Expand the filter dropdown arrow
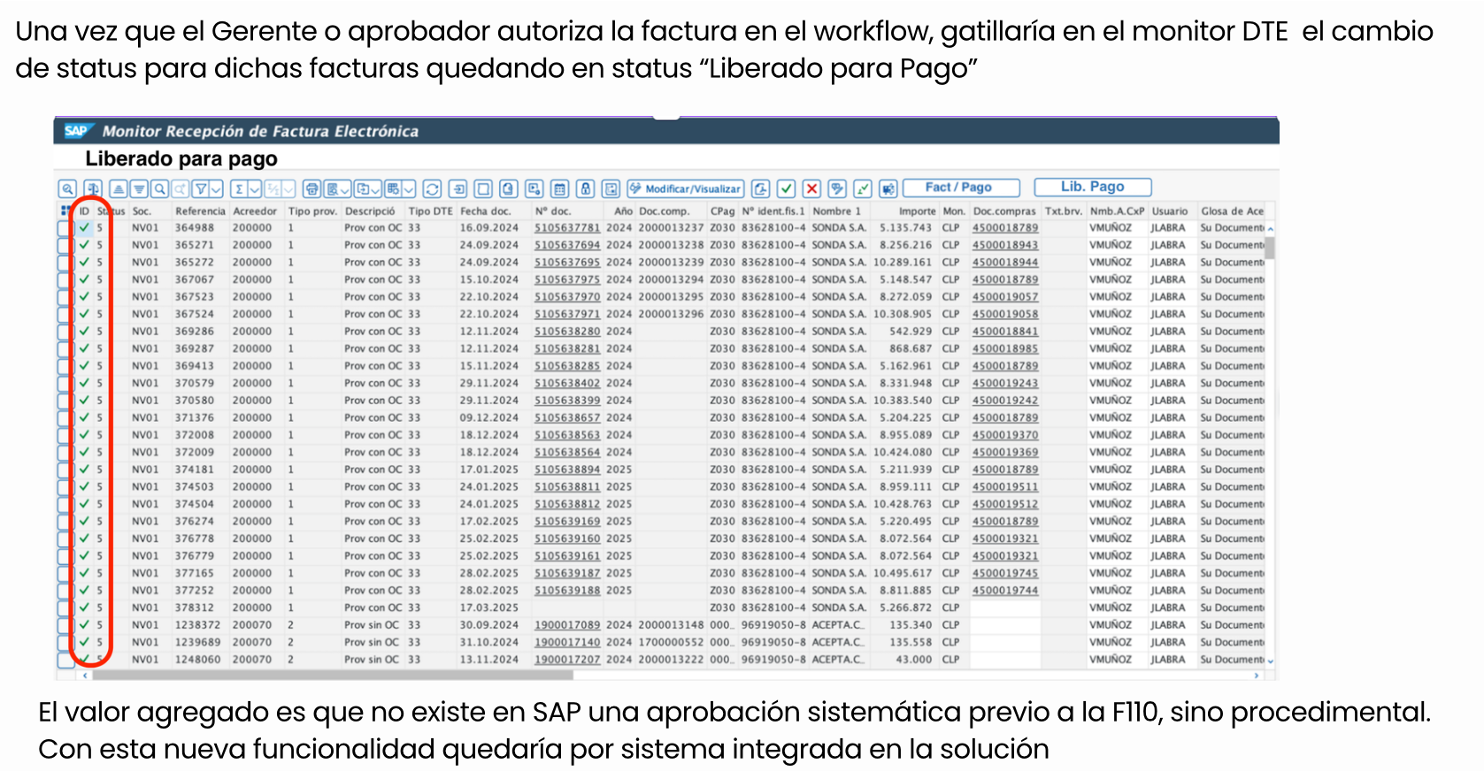The width and height of the screenshot is (1484, 772). [x=217, y=188]
